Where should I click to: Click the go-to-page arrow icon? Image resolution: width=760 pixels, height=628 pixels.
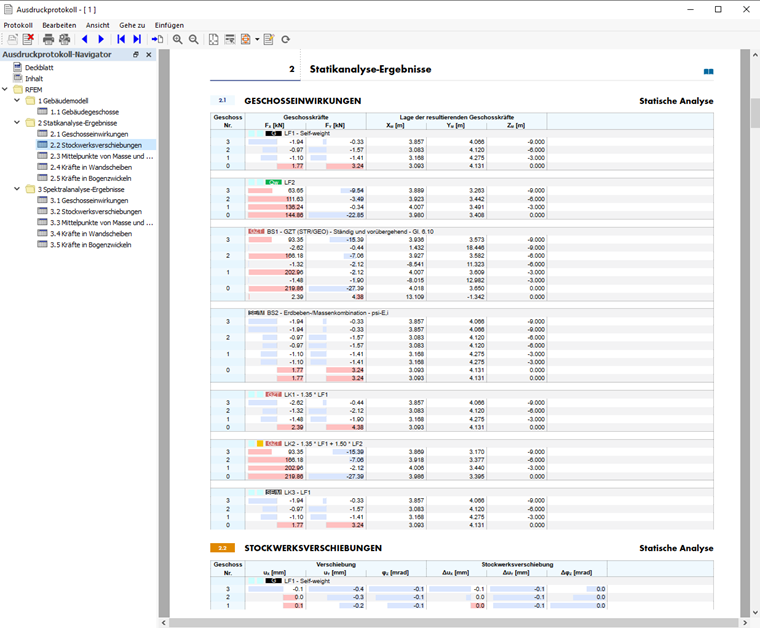click(157, 39)
